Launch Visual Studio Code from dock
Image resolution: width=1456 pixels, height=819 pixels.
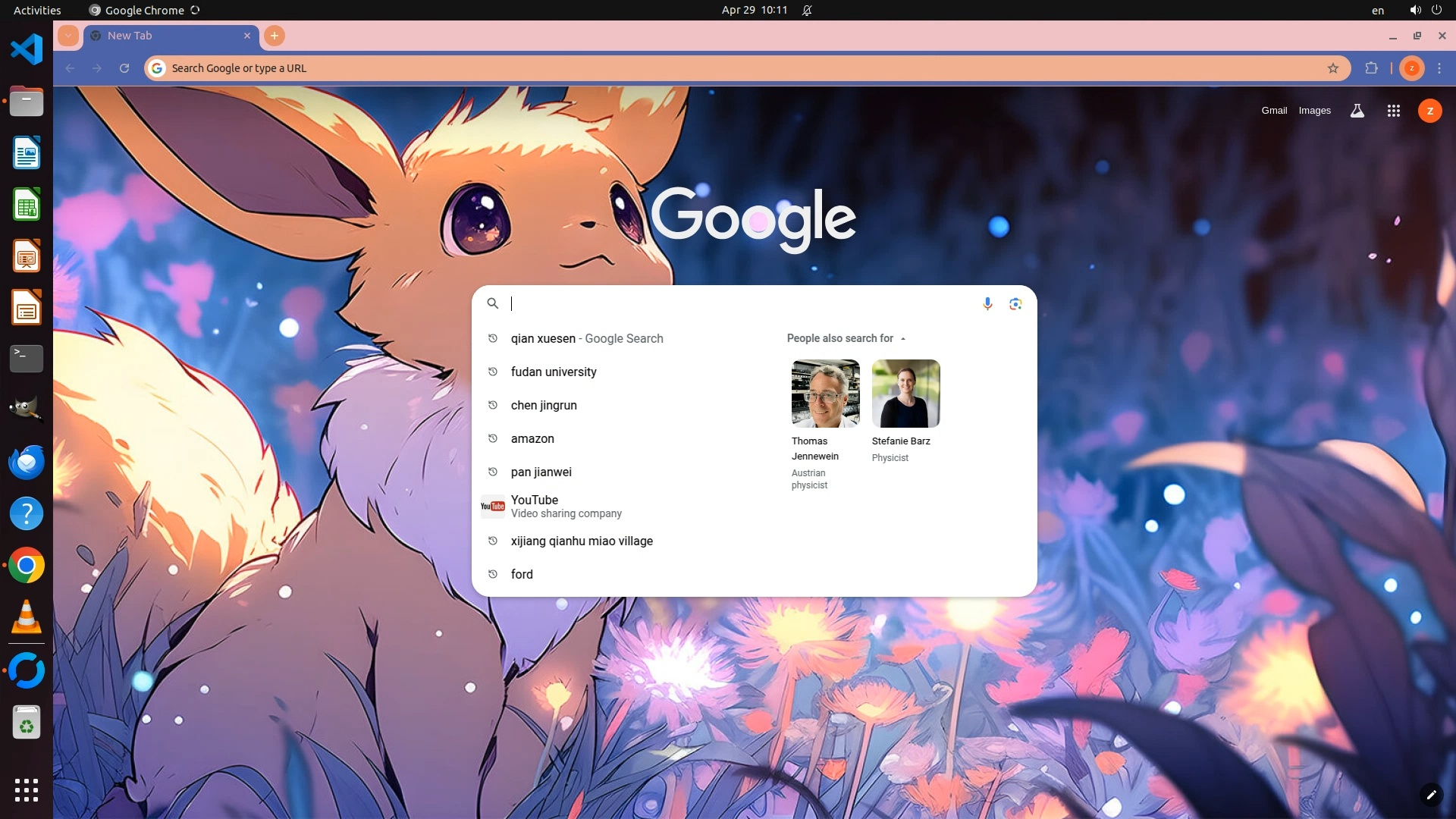[x=27, y=50]
